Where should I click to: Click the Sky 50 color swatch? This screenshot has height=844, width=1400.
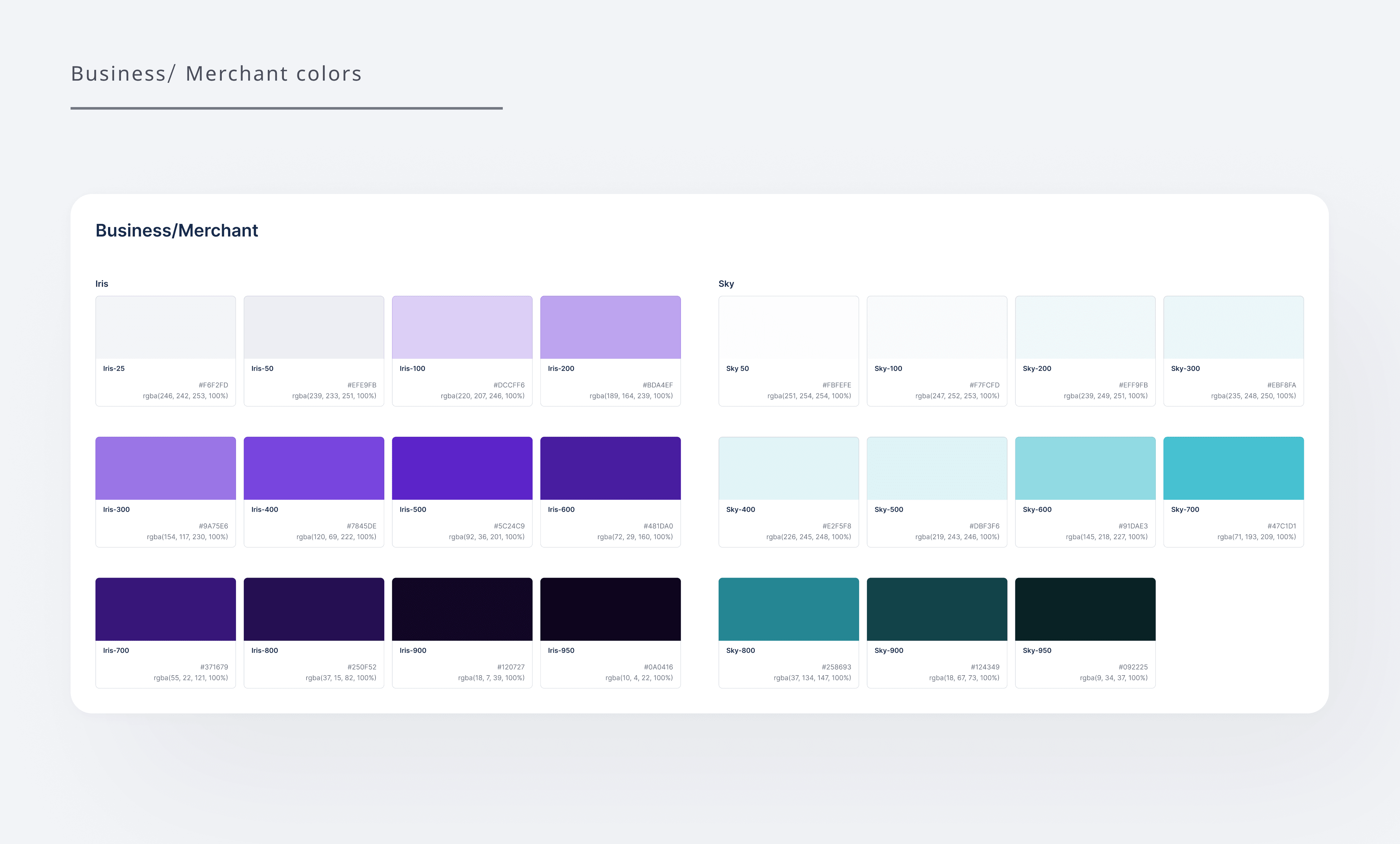pyautogui.click(x=789, y=327)
